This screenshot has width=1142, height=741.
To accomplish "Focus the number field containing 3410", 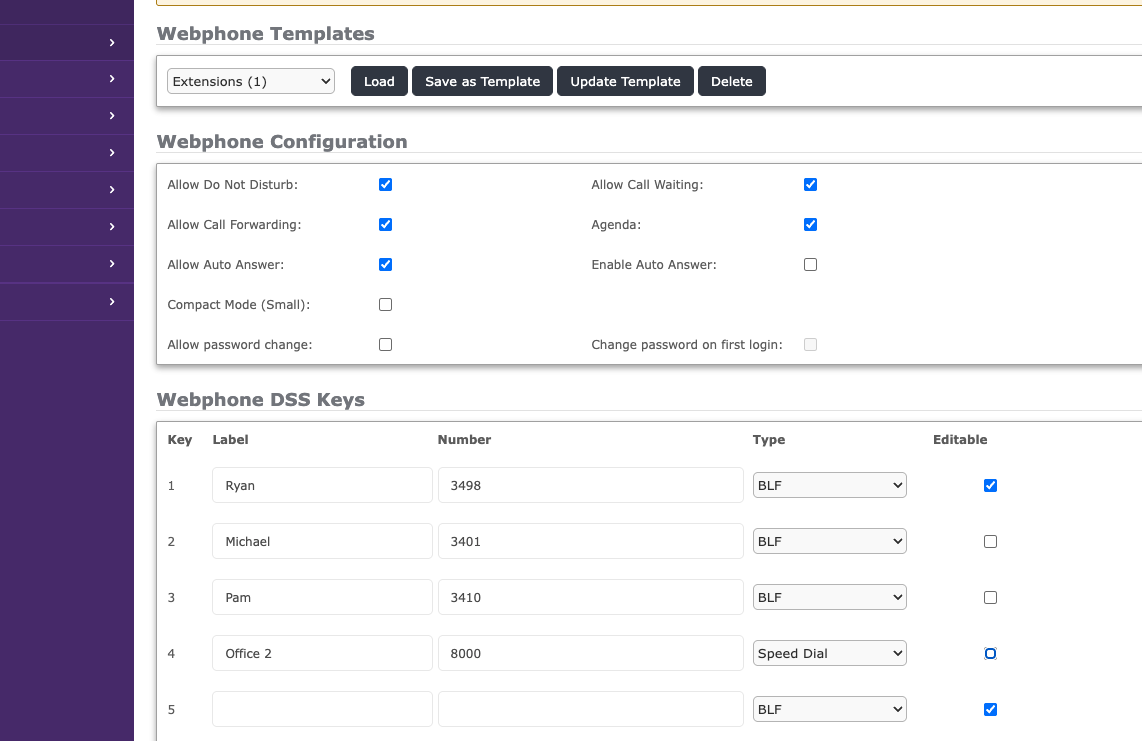I will (591, 597).
